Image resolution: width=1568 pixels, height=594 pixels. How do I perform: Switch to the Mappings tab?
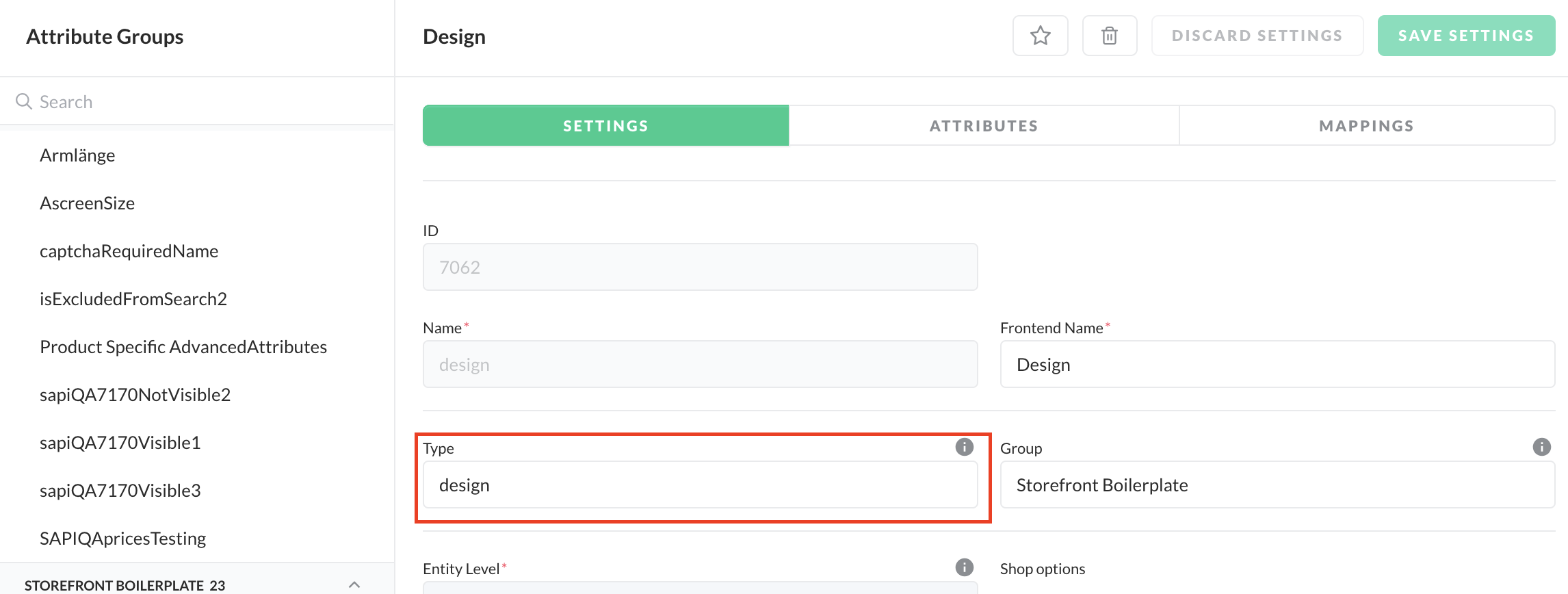[x=1366, y=126]
